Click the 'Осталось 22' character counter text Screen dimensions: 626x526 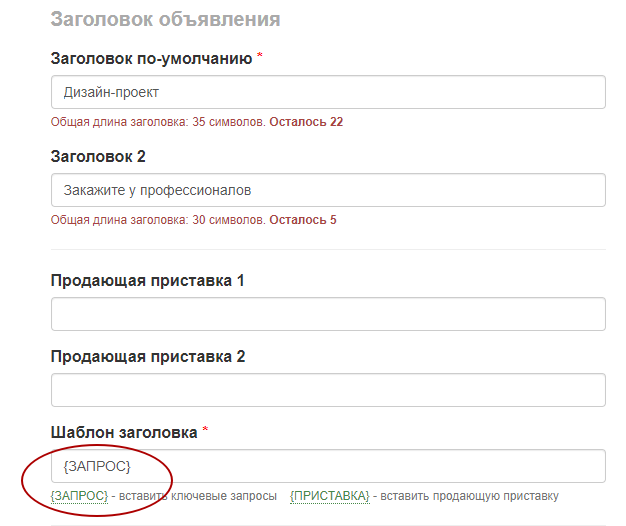coord(306,122)
